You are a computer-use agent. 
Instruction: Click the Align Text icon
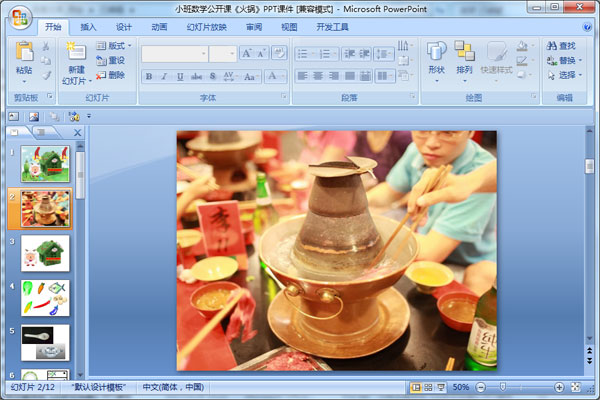[405, 60]
